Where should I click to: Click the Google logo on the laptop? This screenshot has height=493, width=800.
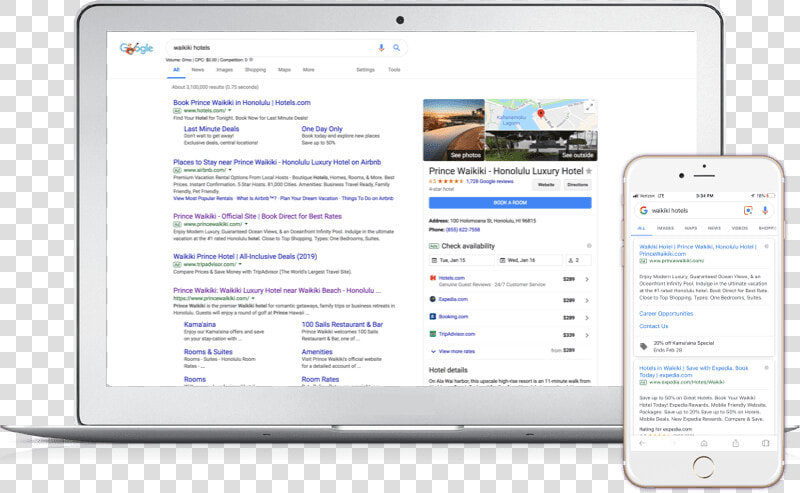pos(136,48)
